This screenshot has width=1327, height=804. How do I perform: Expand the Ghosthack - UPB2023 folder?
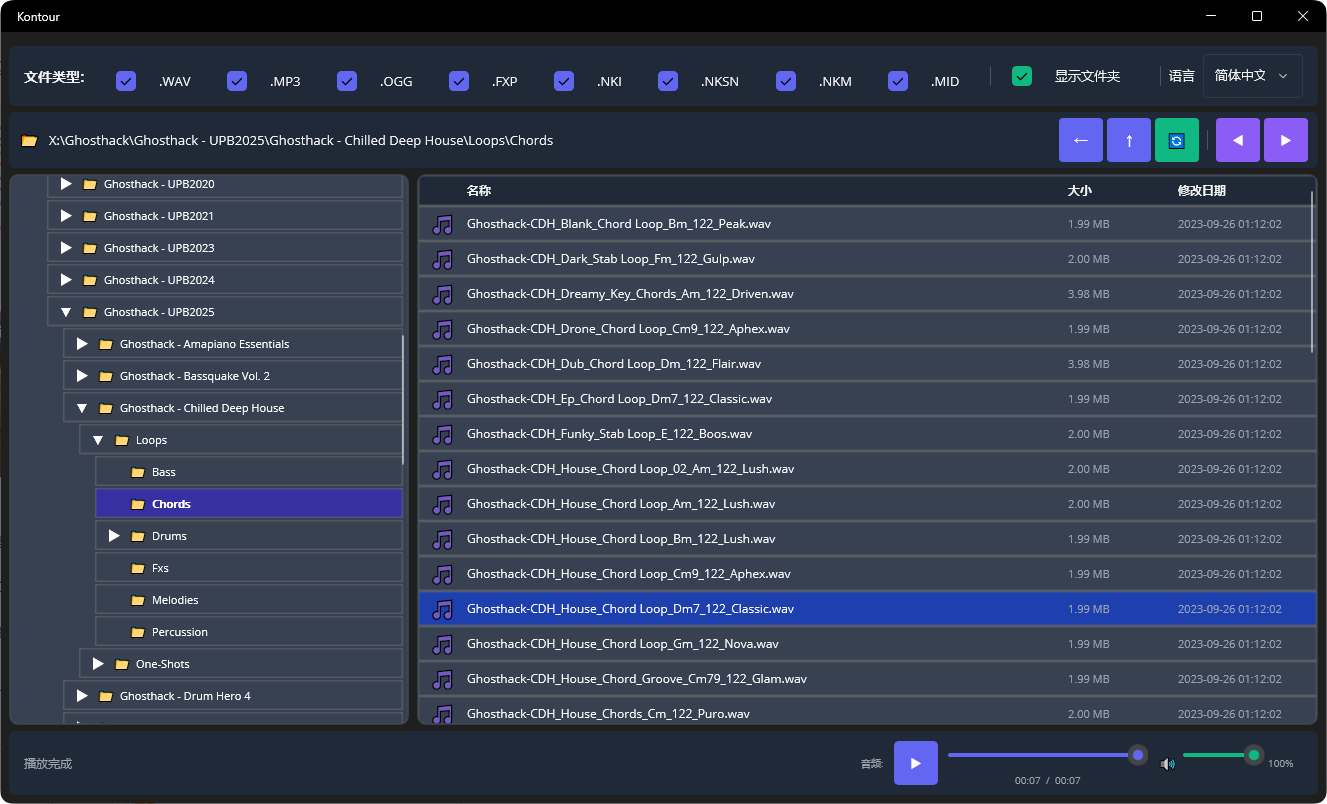66,248
